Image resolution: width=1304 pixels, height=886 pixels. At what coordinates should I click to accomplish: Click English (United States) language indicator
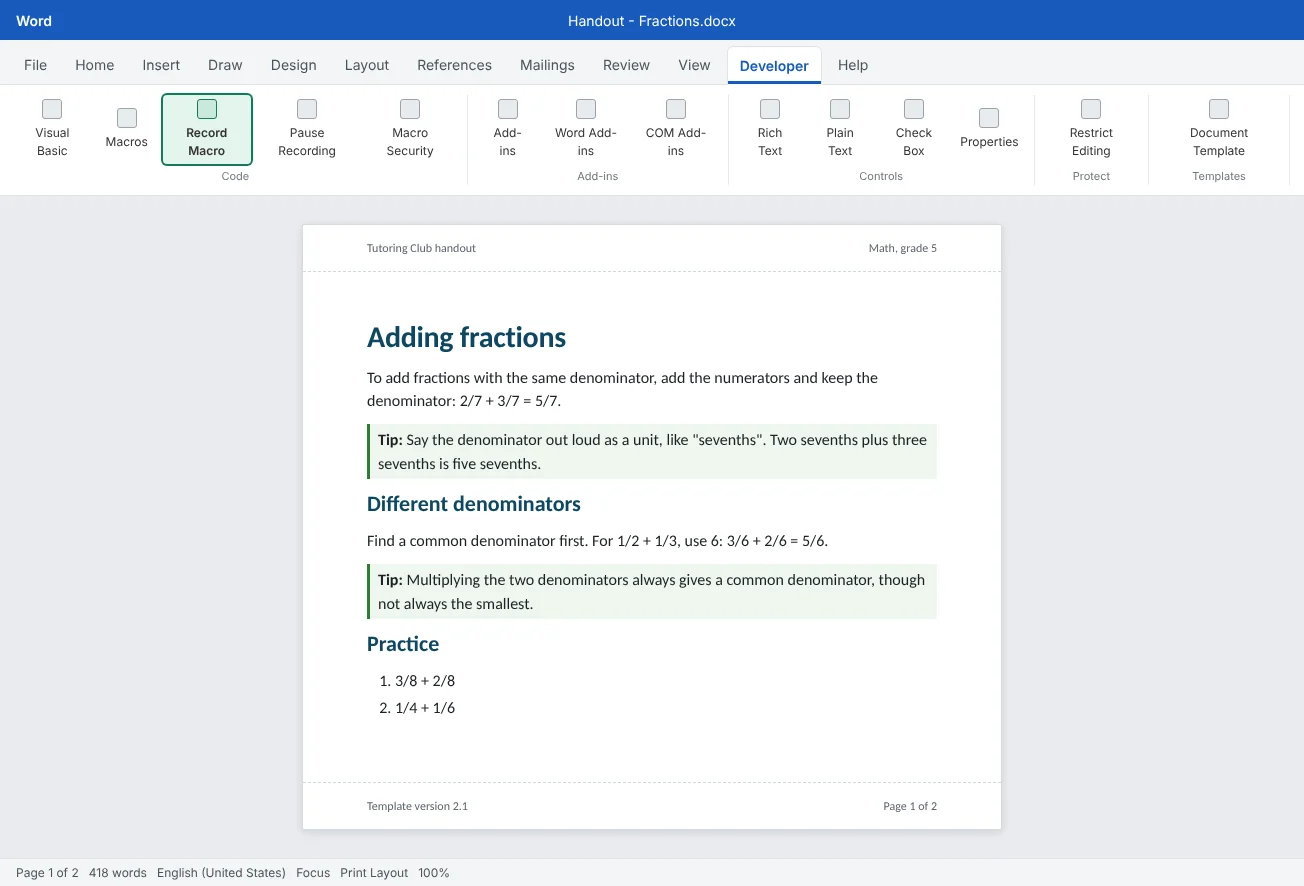(x=221, y=873)
